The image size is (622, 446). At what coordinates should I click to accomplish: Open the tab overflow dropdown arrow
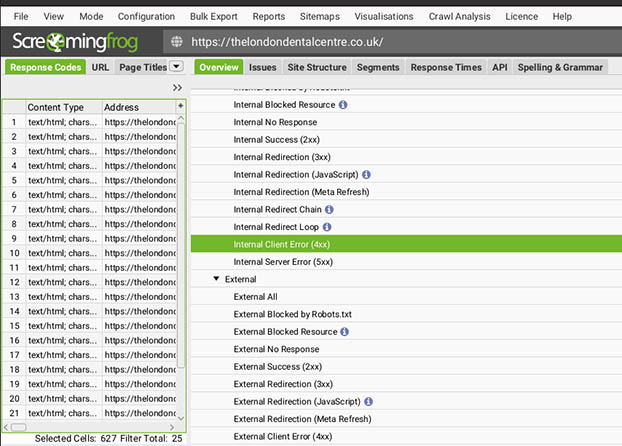click(x=177, y=67)
